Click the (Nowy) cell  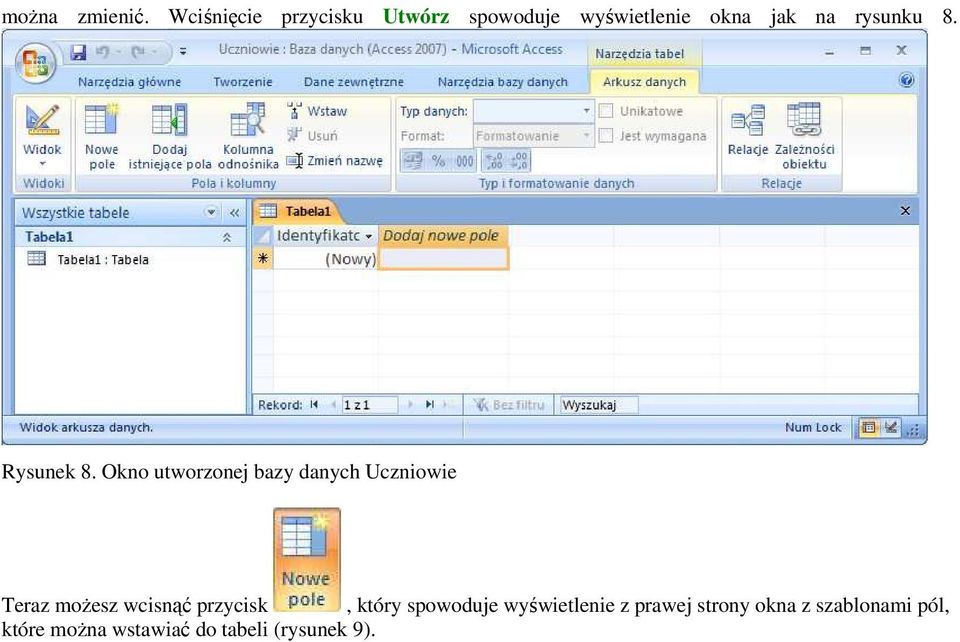(x=325, y=259)
